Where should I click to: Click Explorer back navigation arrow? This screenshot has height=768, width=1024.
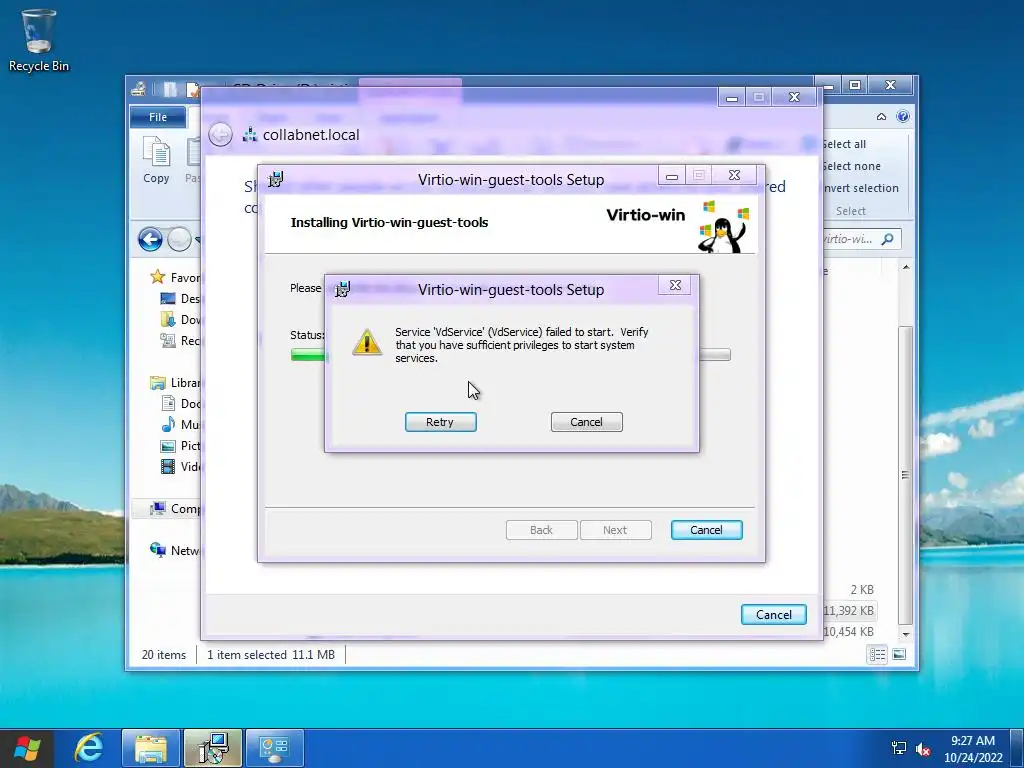pyautogui.click(x=150, y=240)
